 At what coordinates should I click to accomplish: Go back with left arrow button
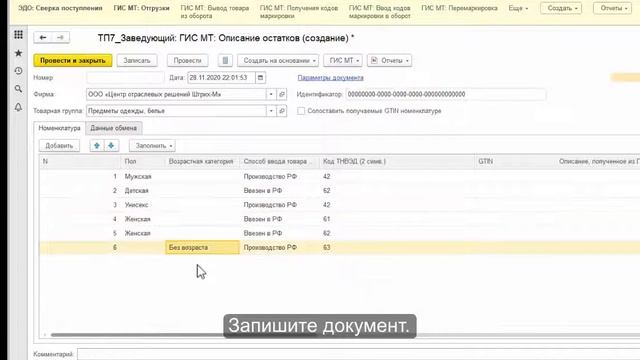pyautogui.click(x=42, y=38)
